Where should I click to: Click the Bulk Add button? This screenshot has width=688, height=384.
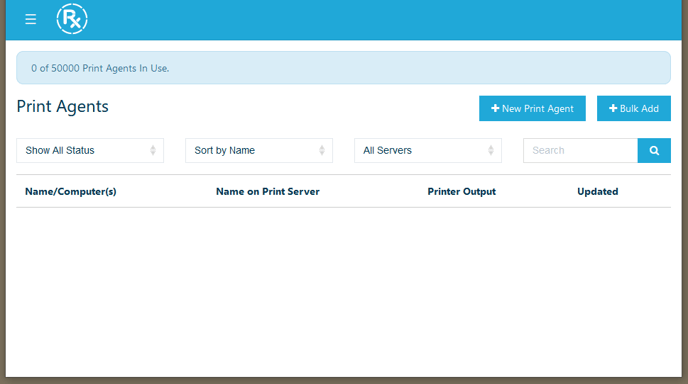coord(634,108)
